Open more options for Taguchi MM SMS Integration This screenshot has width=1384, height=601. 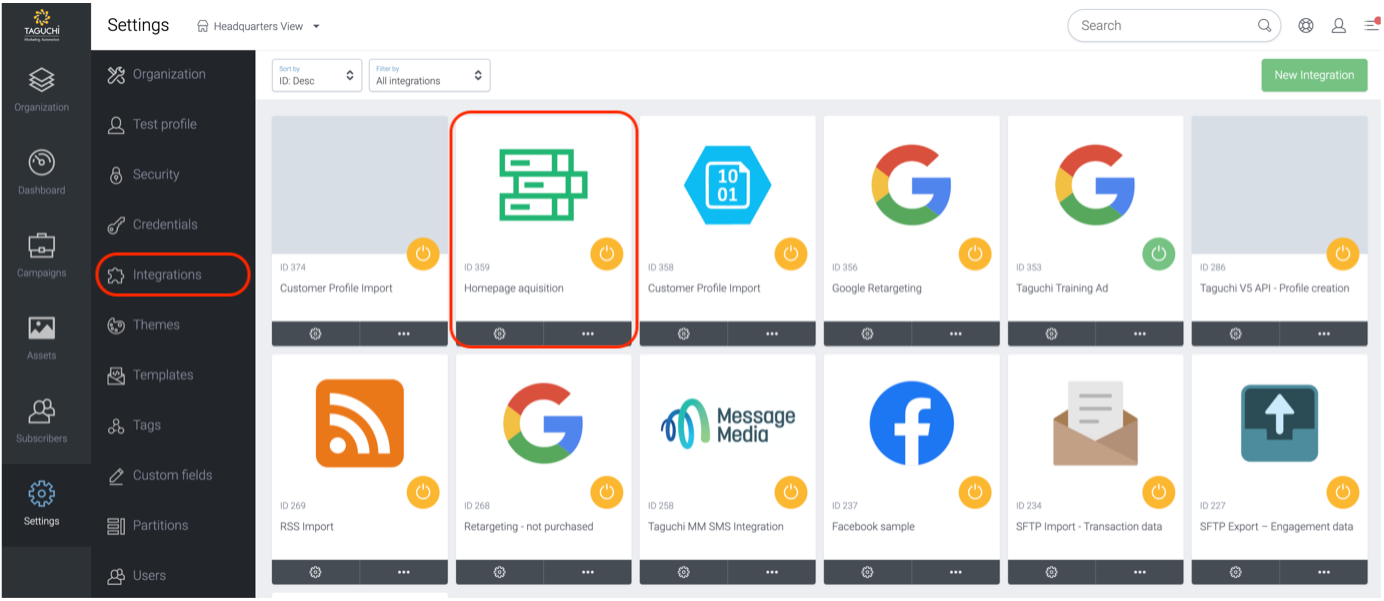tap(772, 572)
